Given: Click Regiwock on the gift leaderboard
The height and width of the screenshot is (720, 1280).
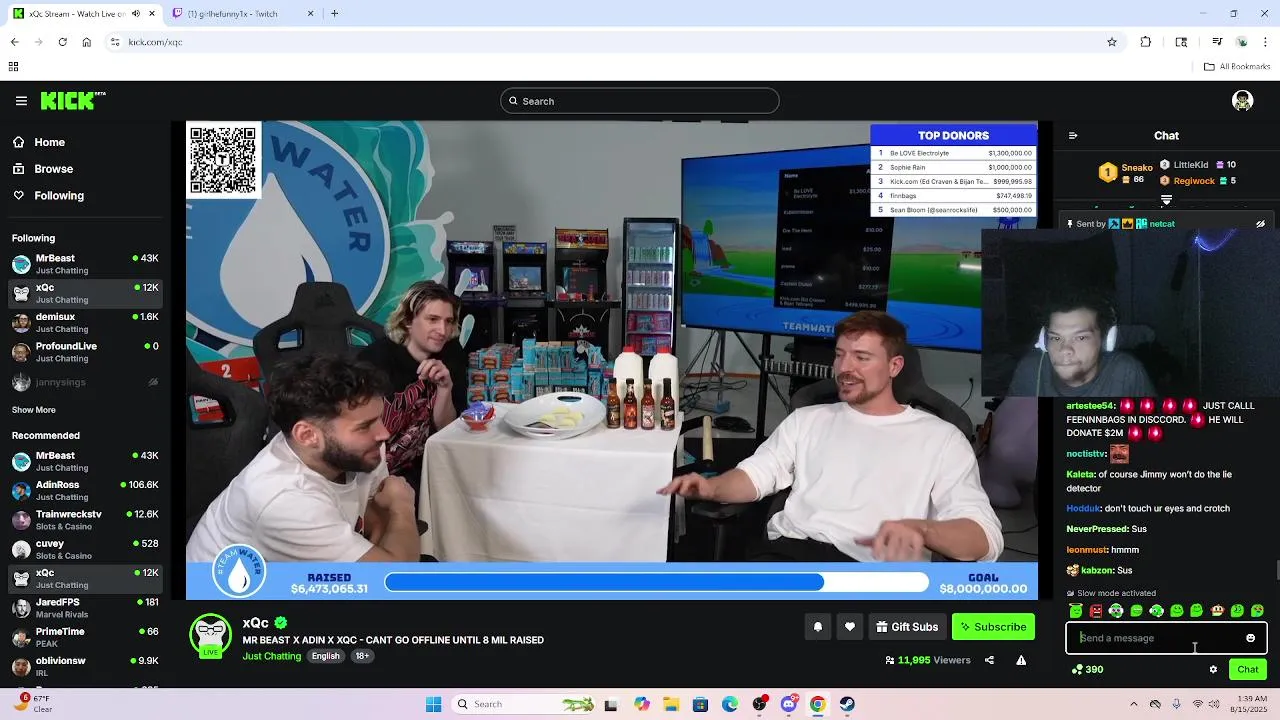Looking at the screenshot, I should (x=1198, y=181).
